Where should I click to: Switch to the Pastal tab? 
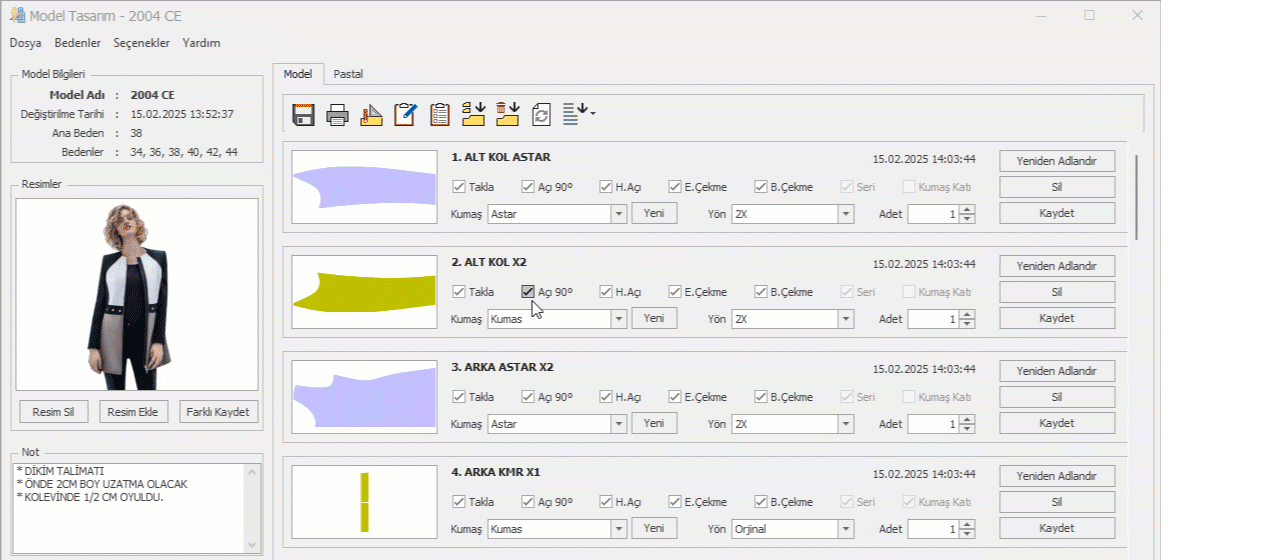click(348, 74)
